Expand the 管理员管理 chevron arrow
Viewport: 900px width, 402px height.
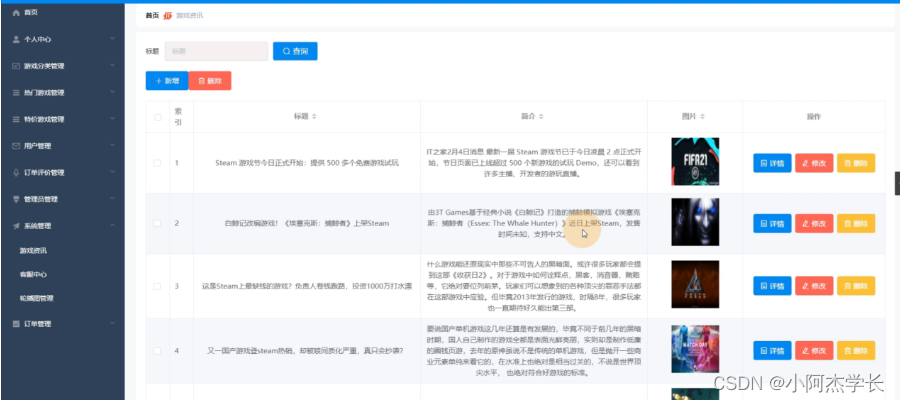tap(112, 199)
